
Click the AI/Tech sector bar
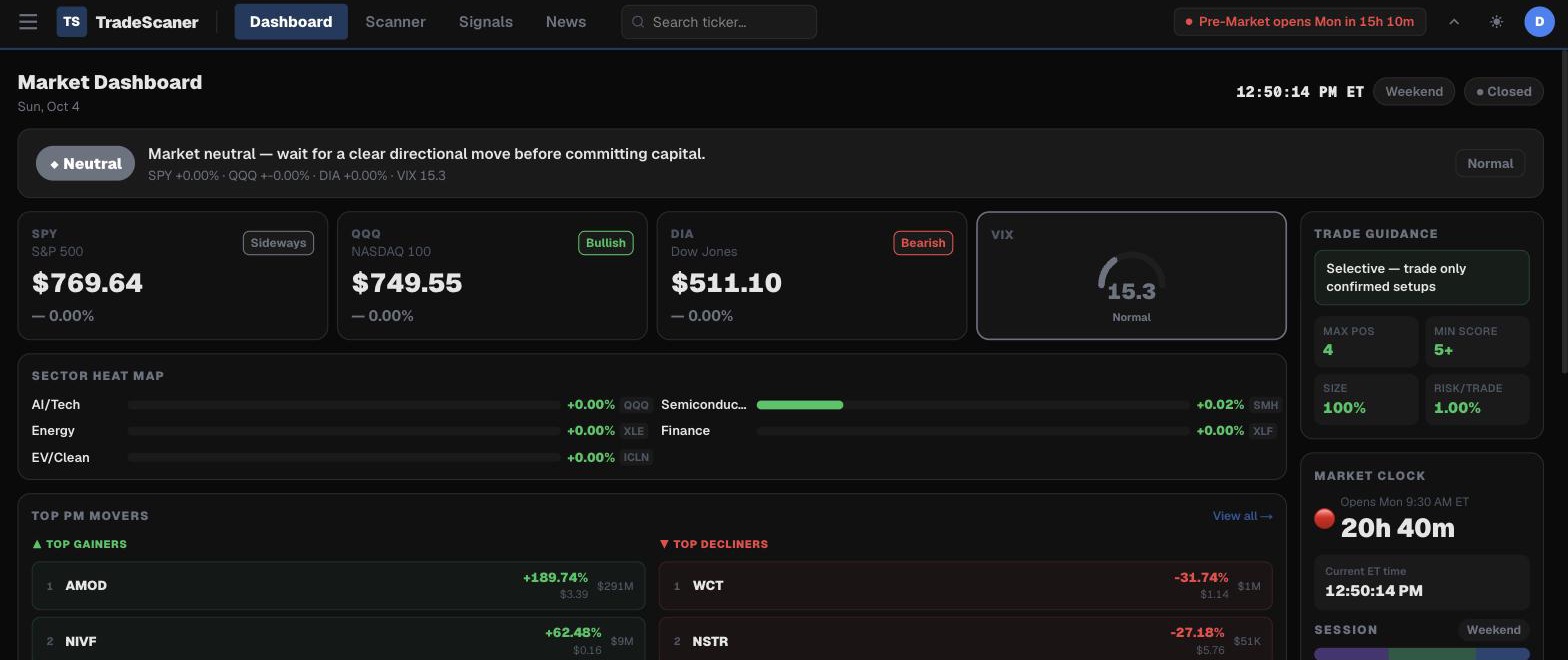coord(344,405)
